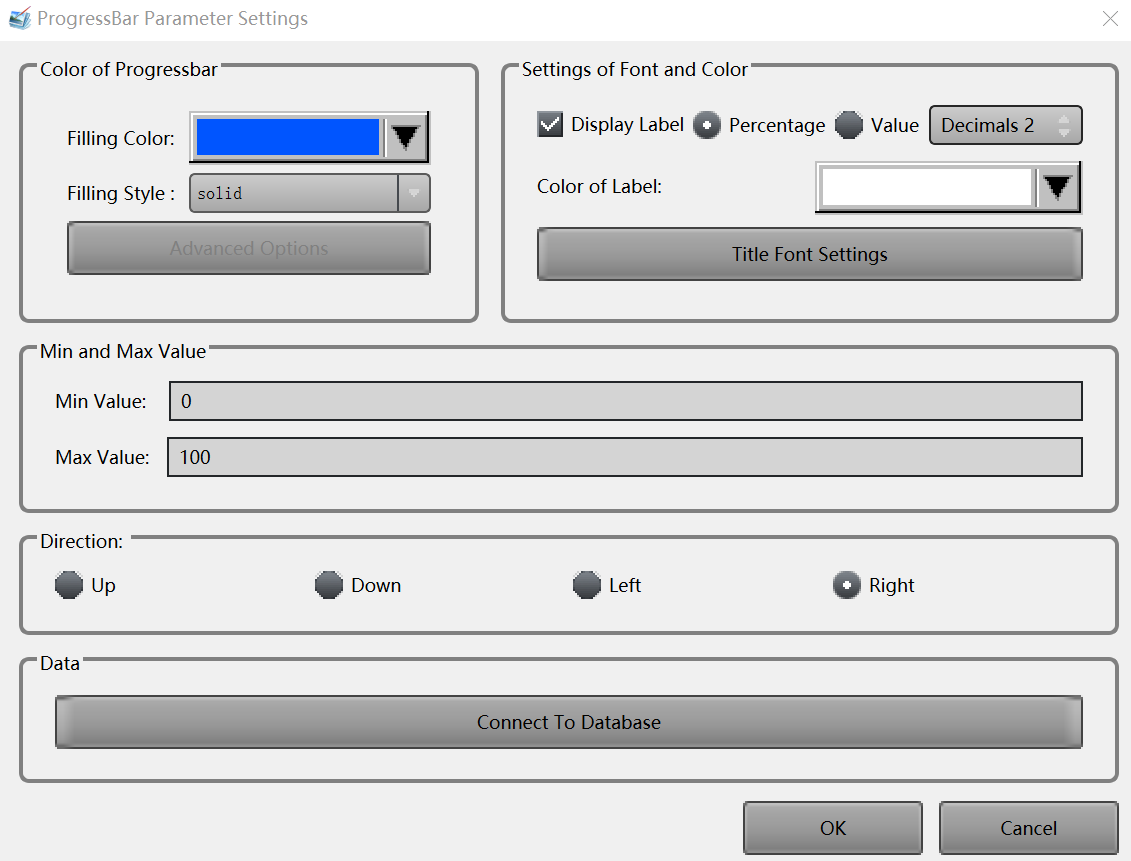1131x861 pixels.
Task: Click the ProgressBar app icon in title bar
Action: tap(19, 19)
